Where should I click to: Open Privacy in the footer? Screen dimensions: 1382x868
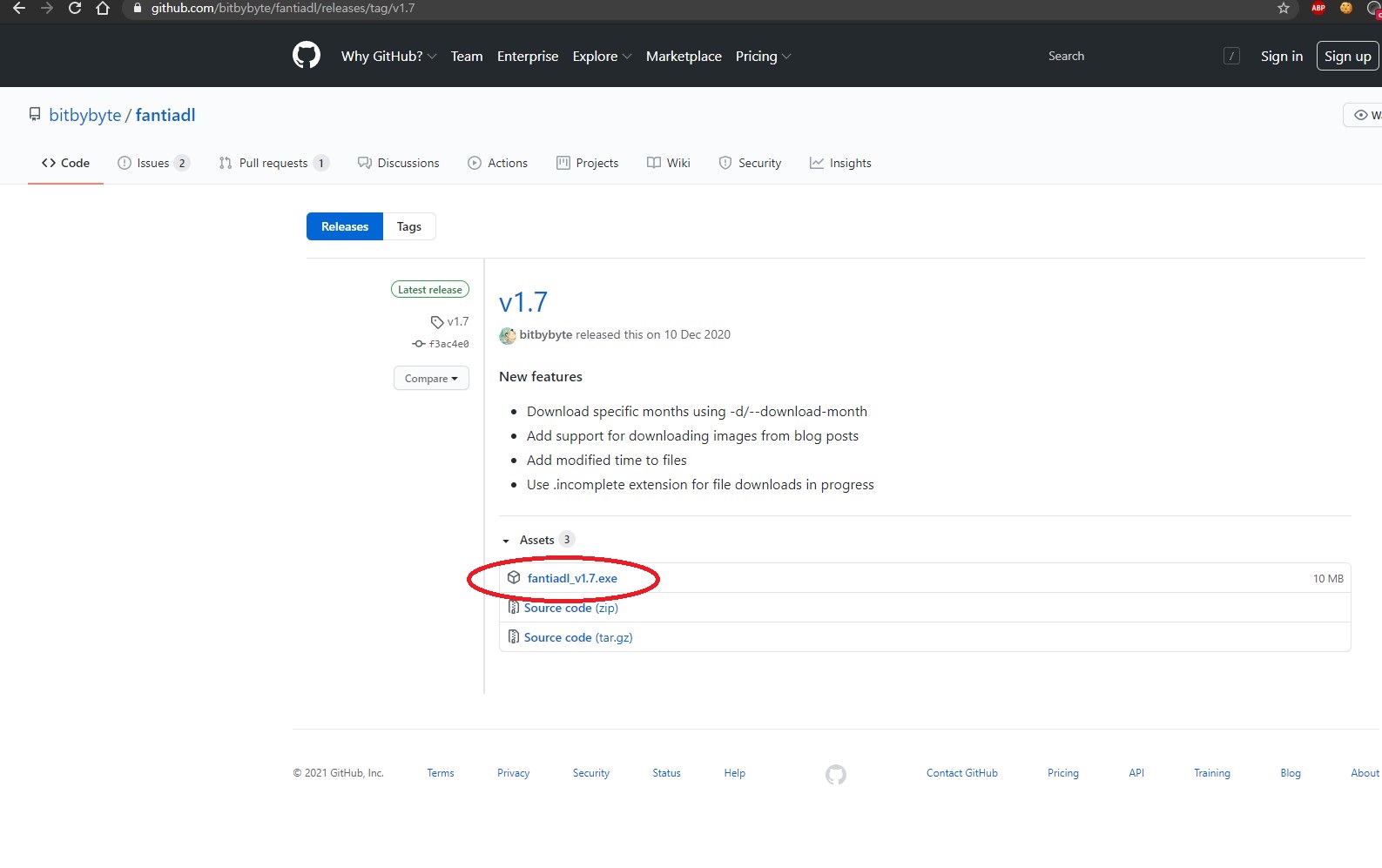514,773
